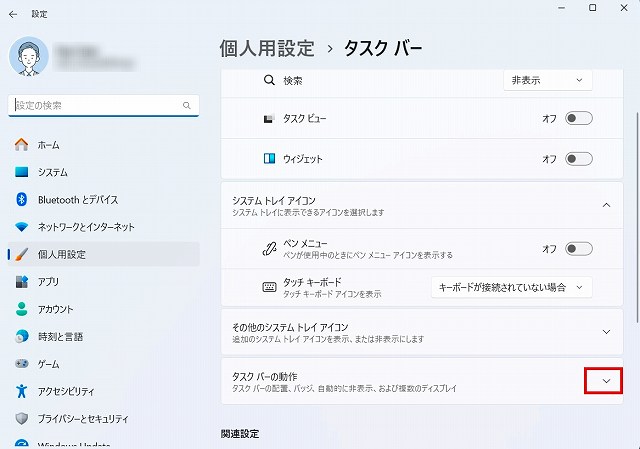
Task: Click the search magnifier icon in settings search
Action: [186, 105]
